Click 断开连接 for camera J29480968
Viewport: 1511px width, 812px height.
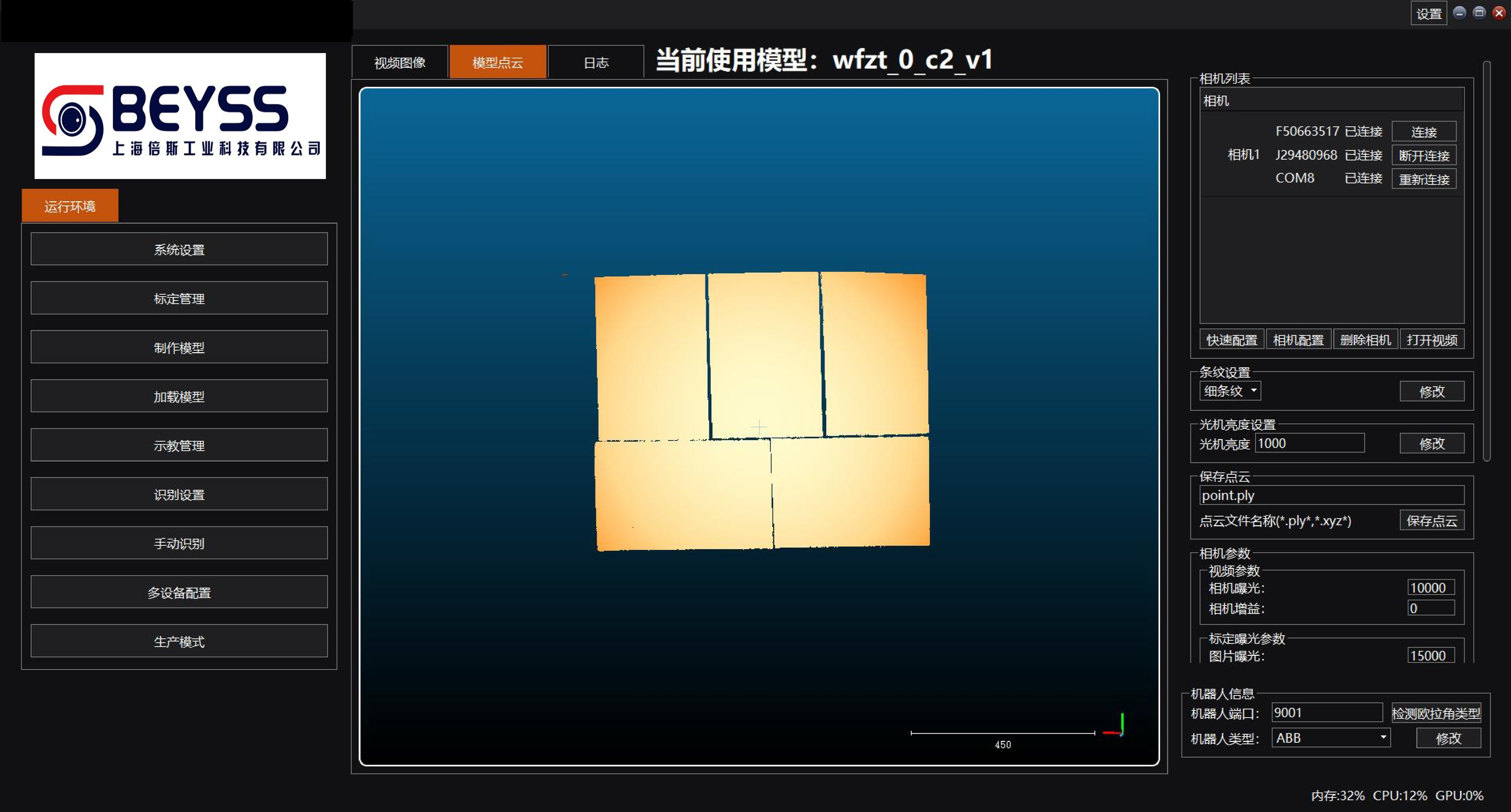pos(1424,155)
